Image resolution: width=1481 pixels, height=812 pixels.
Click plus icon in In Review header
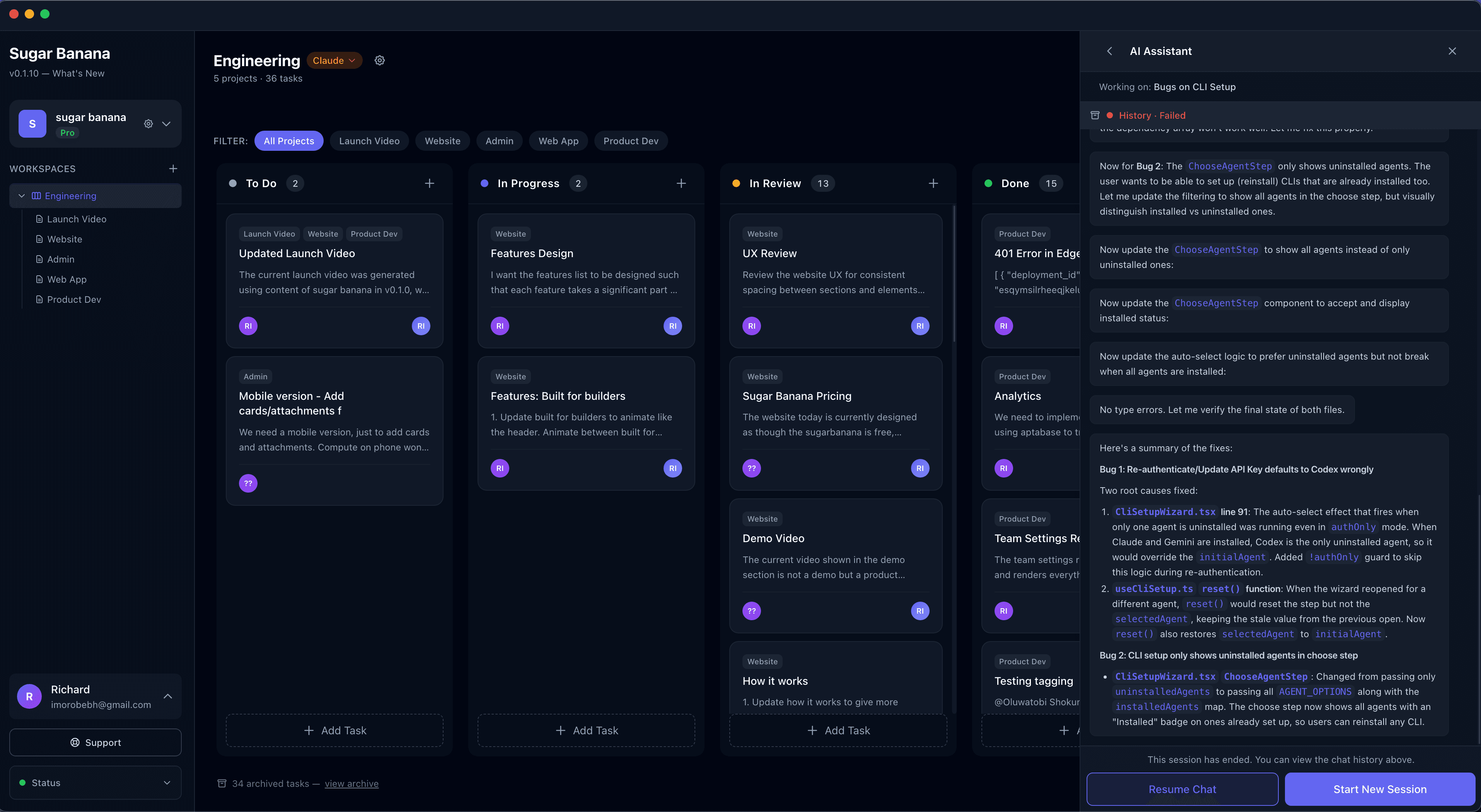click(933, 183)
